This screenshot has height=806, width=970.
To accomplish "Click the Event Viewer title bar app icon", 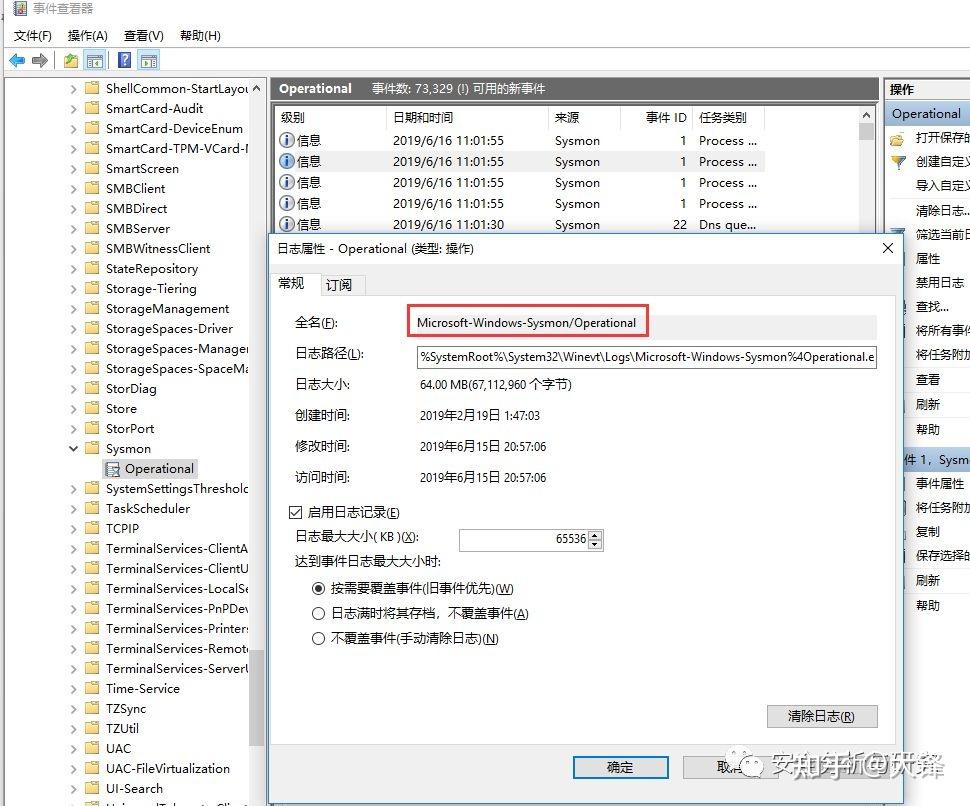I will pos(20,9).
